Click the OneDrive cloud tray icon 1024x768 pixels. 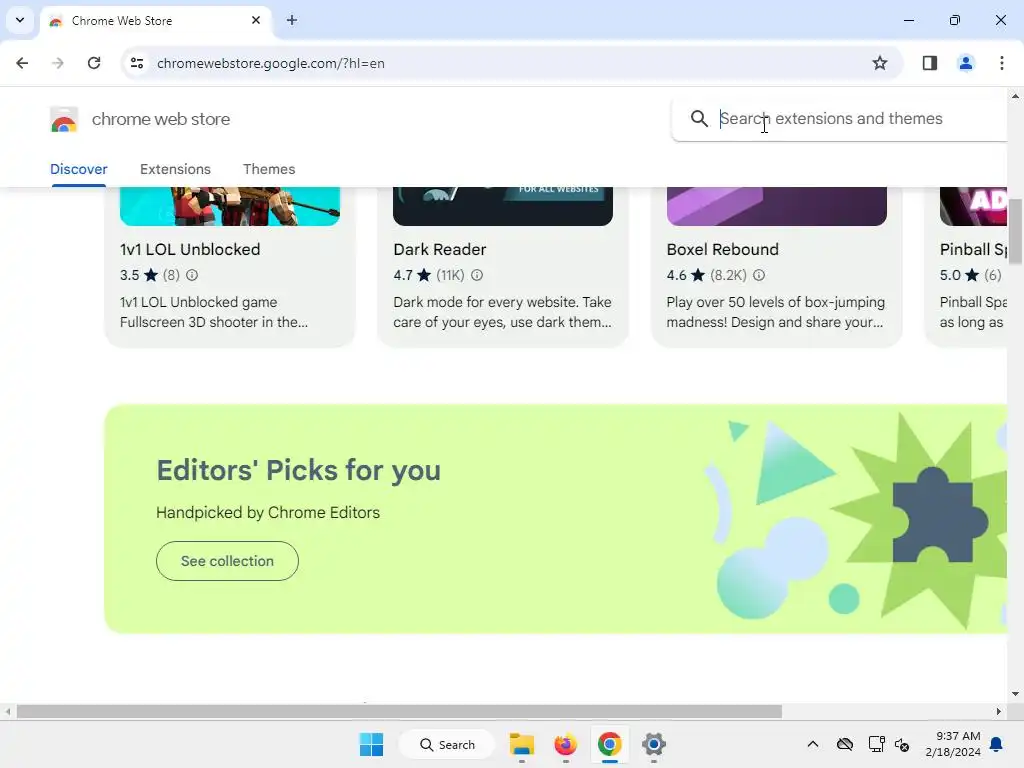tap(845, 744)
